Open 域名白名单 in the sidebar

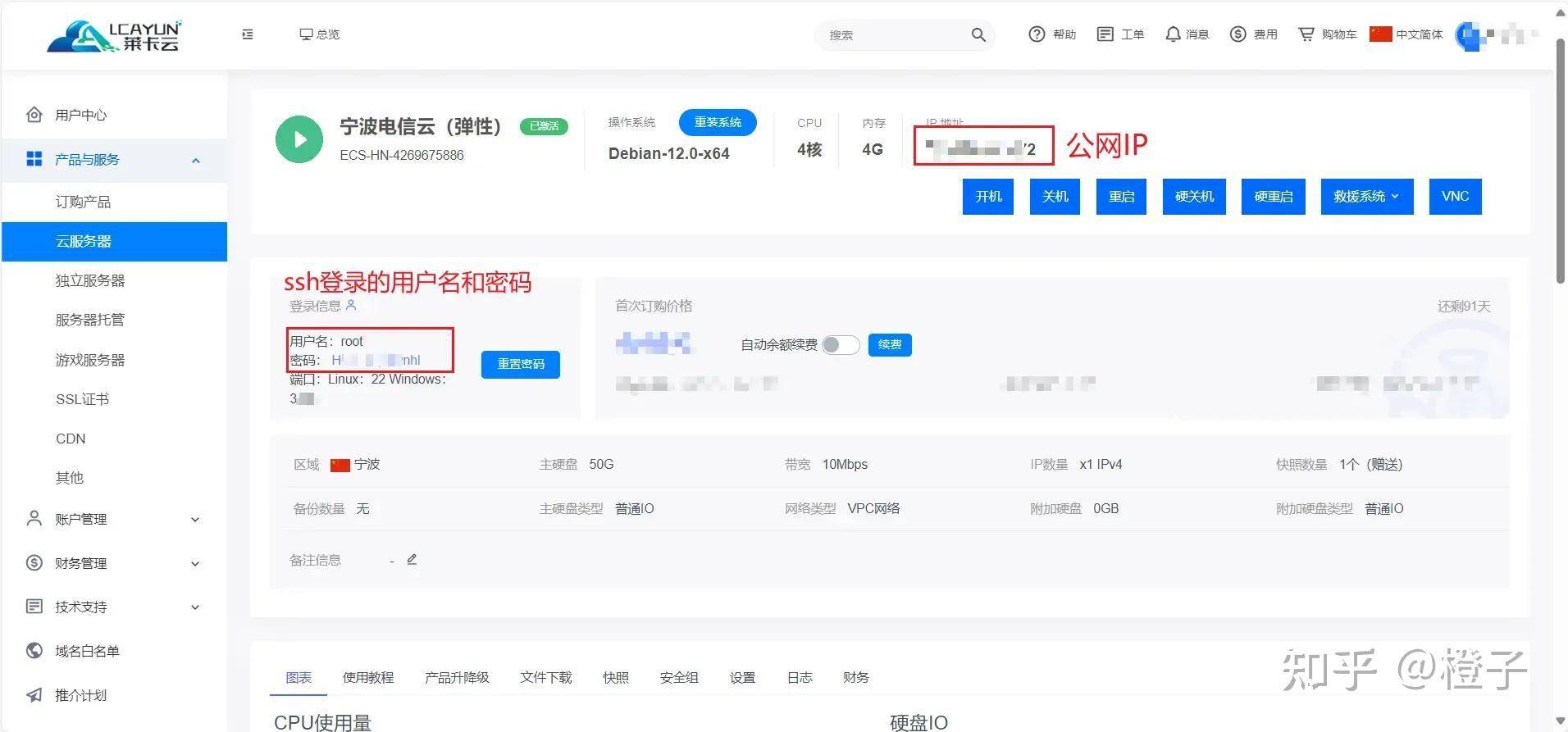pyautogui.click(x=87, y=651)
